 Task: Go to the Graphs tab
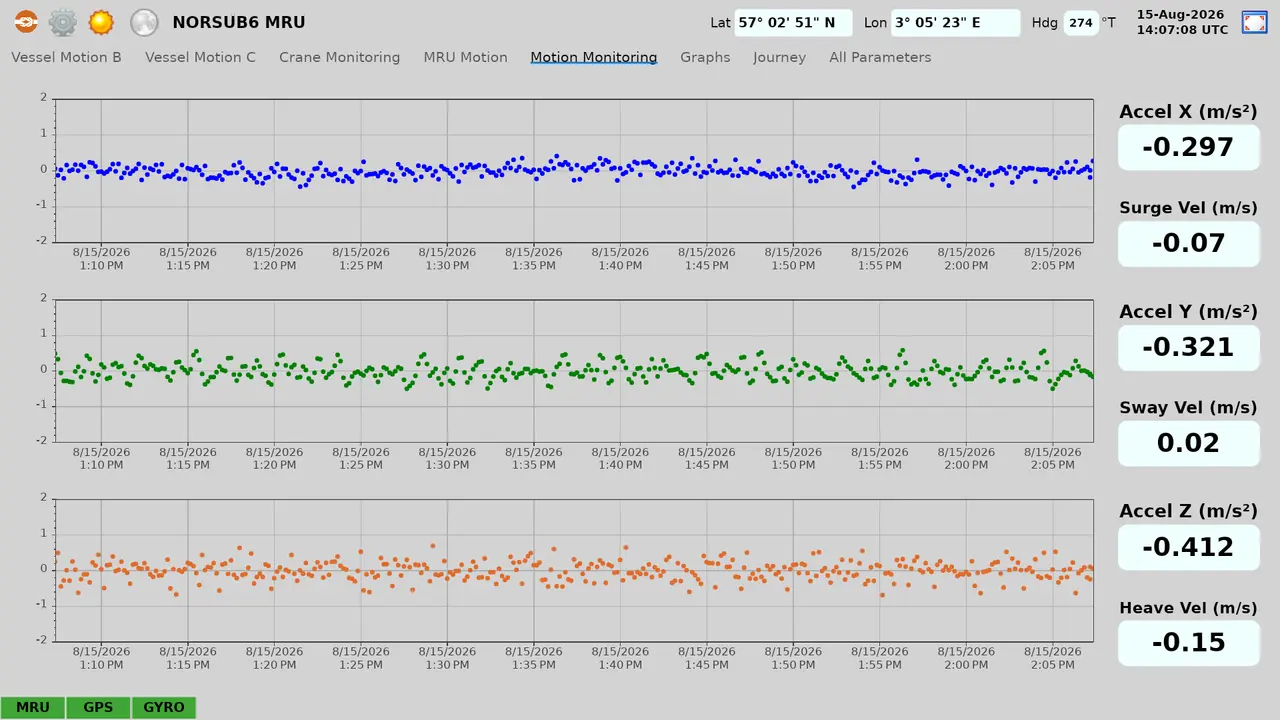pos(705,57)
